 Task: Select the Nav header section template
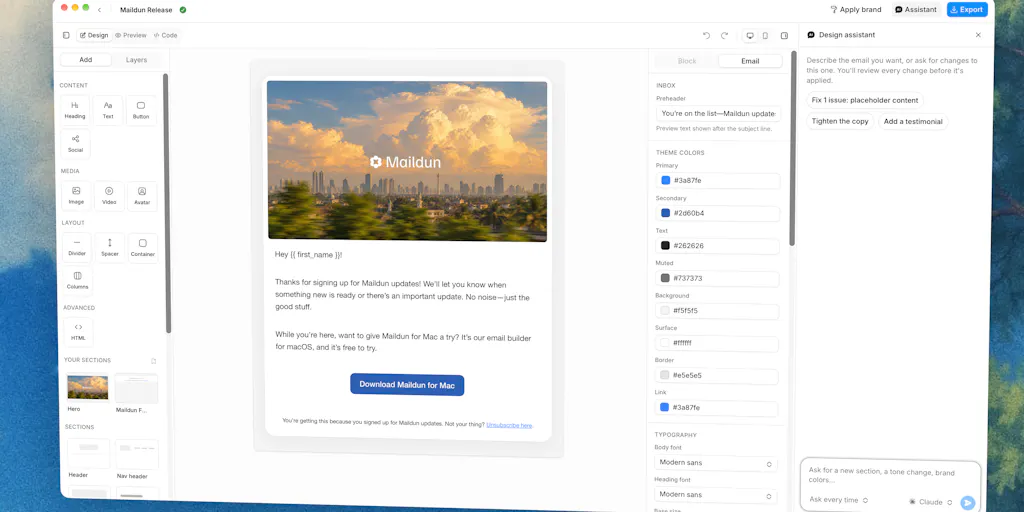(x=137, y=455)
